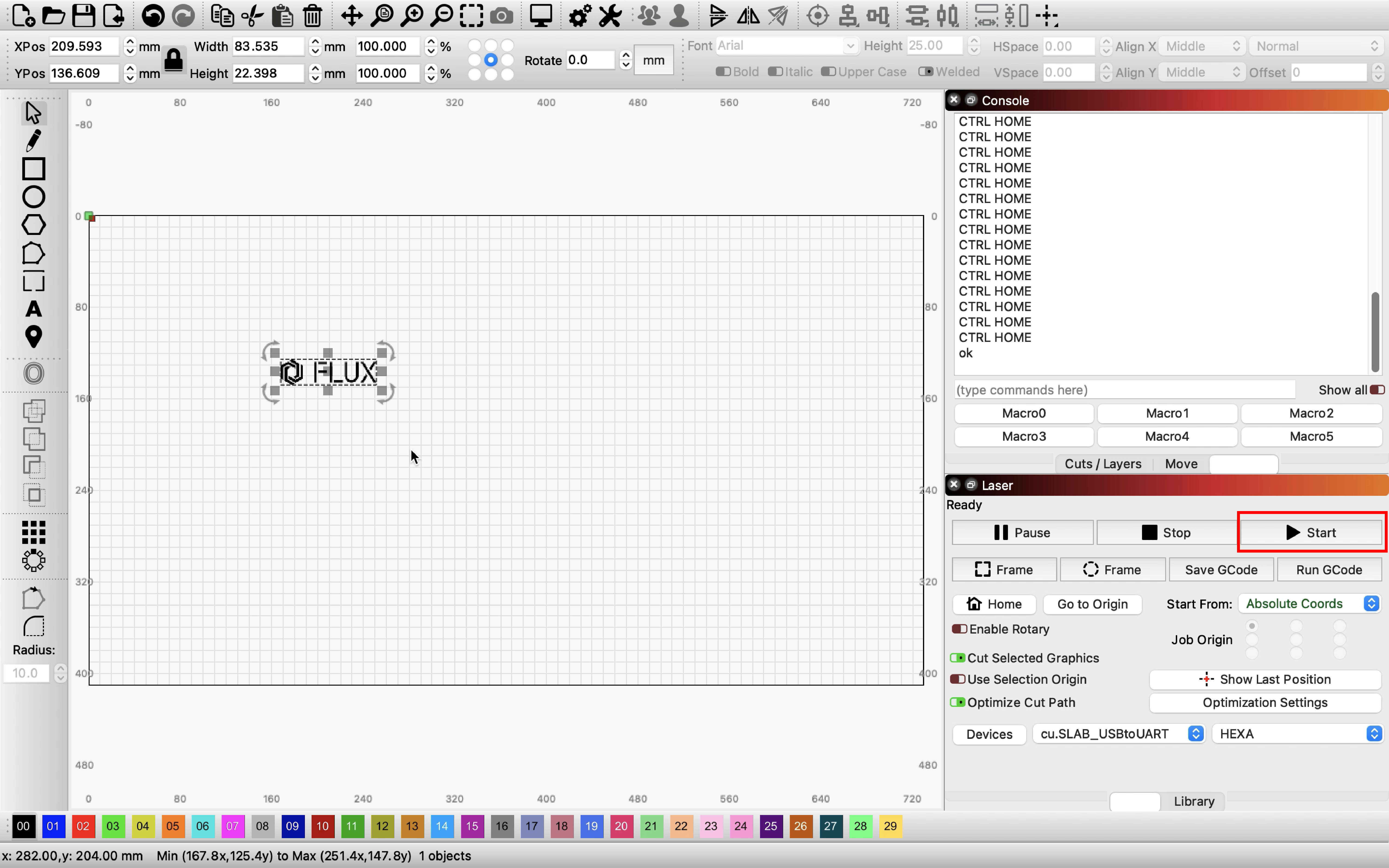
Task: Toggle Cut Selected Graphics off
Action: pyautogui.click(x=957, y=658)
